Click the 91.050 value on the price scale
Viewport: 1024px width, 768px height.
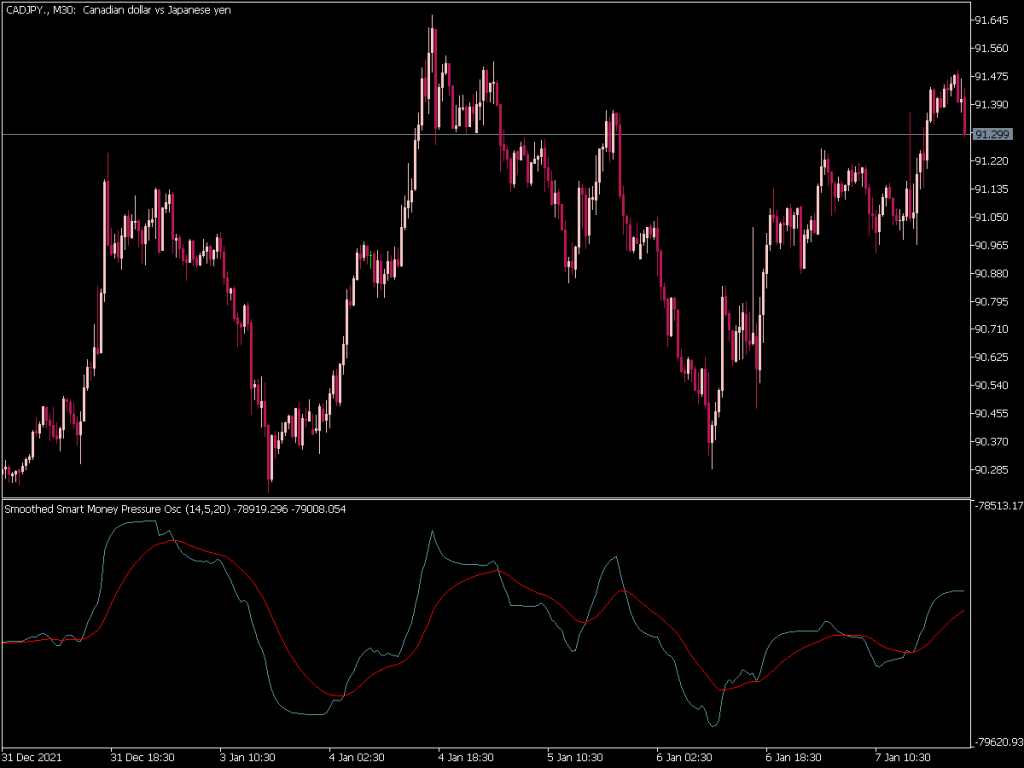click(x=993, y=216)
